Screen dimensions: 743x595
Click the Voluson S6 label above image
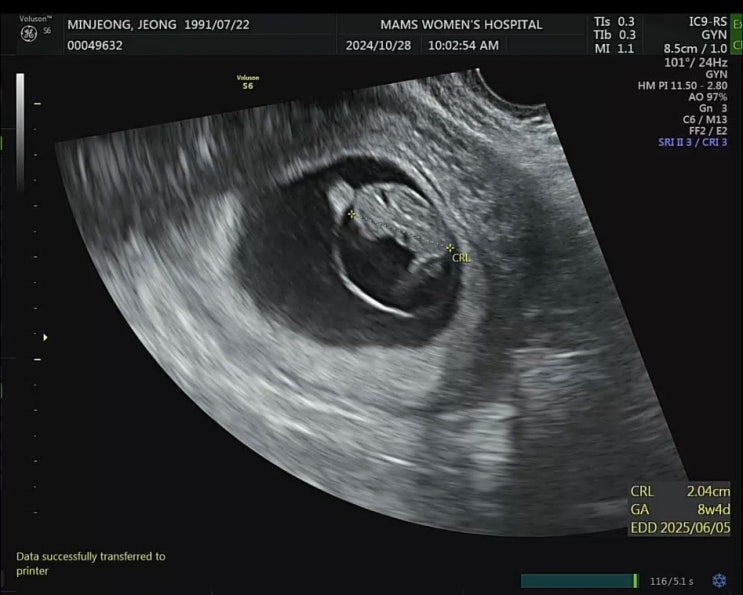248,82
